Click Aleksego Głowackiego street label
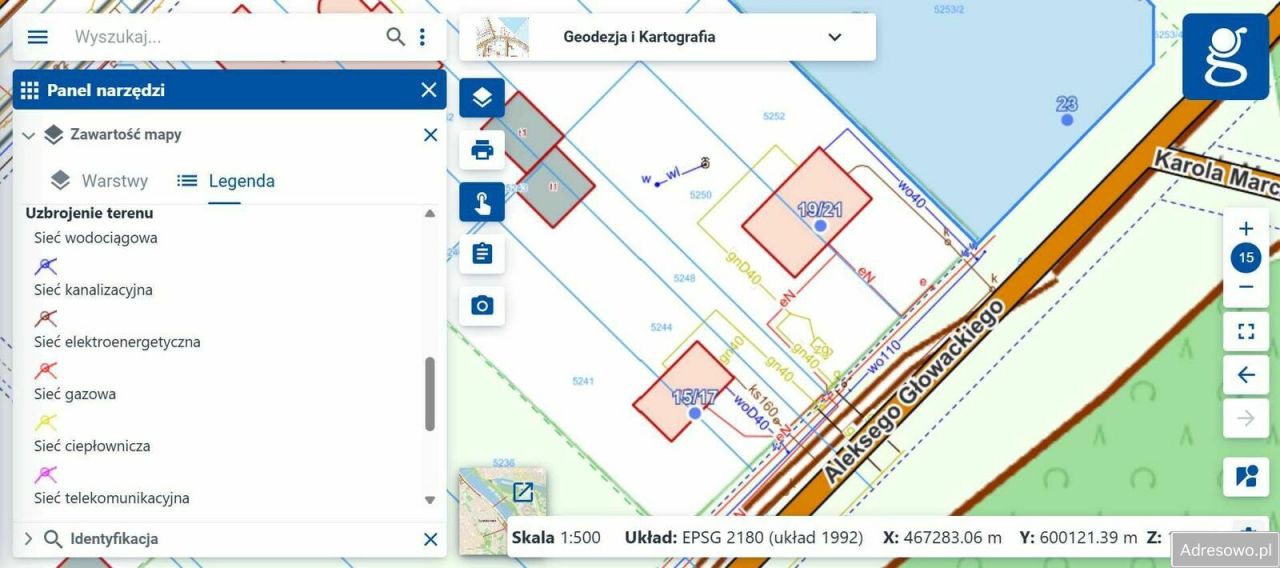Screen dimensions: 1280x568 (x=913, y=392)
